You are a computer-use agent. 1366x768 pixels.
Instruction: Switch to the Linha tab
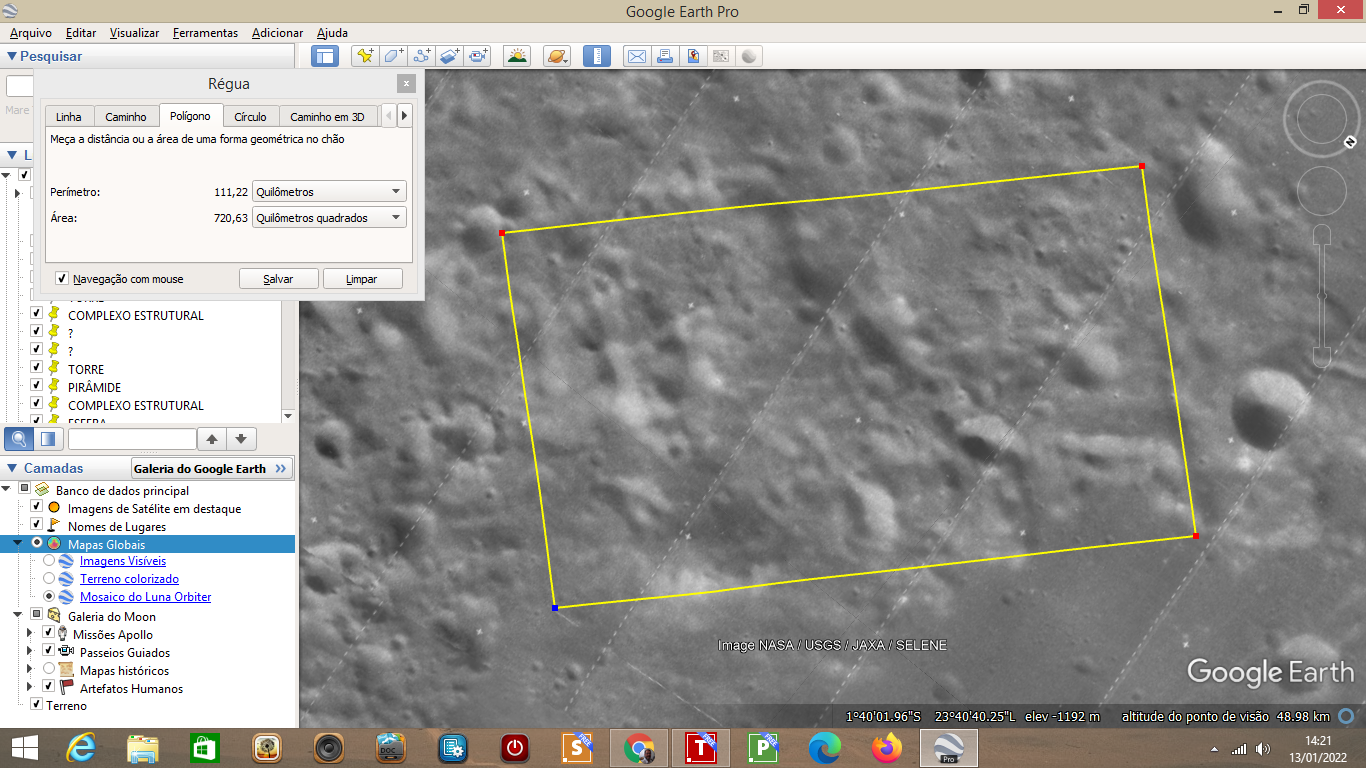pyautogui.click(x=69, y=117)
